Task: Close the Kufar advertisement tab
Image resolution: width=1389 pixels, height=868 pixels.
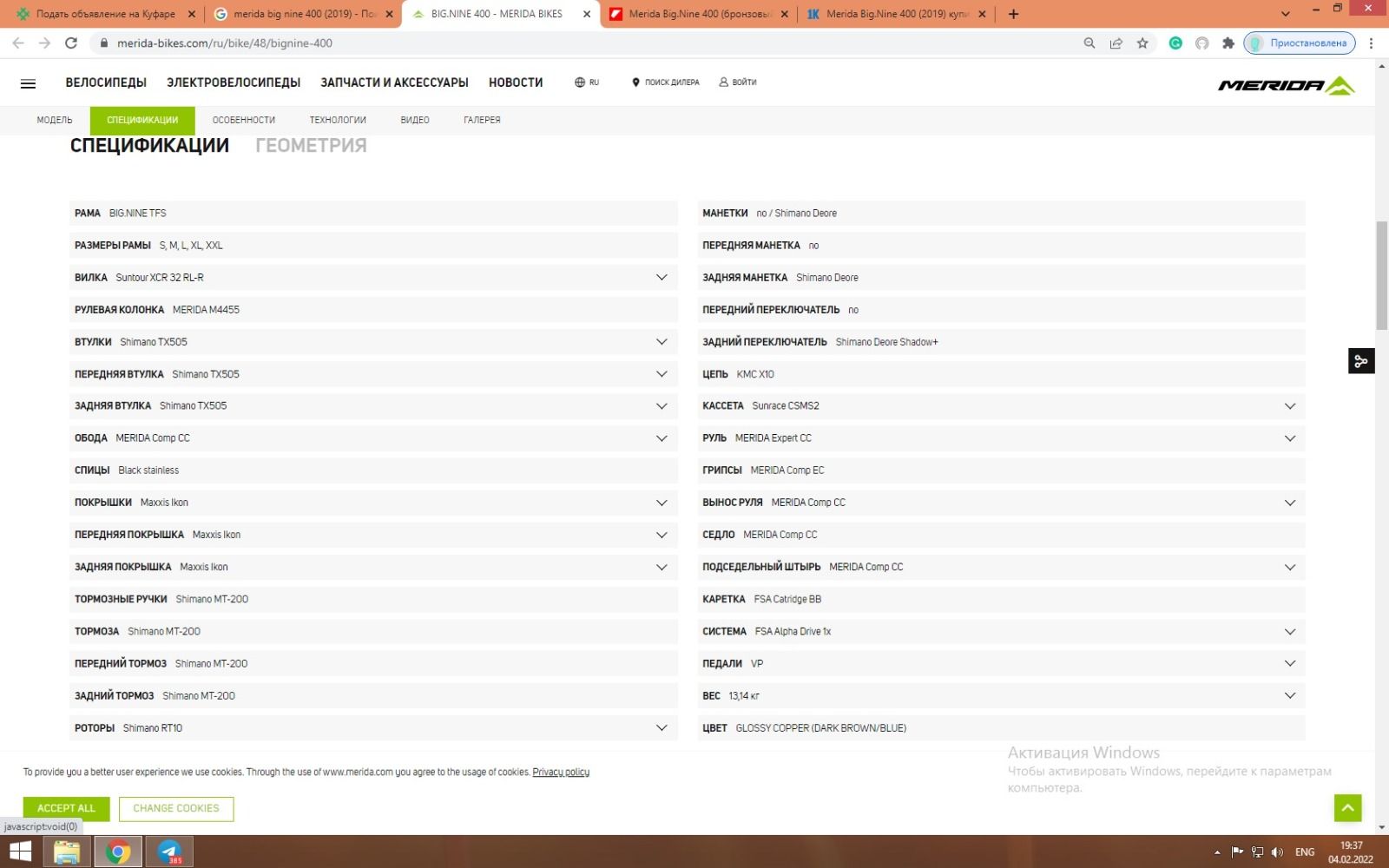Action: coord(192,14)
